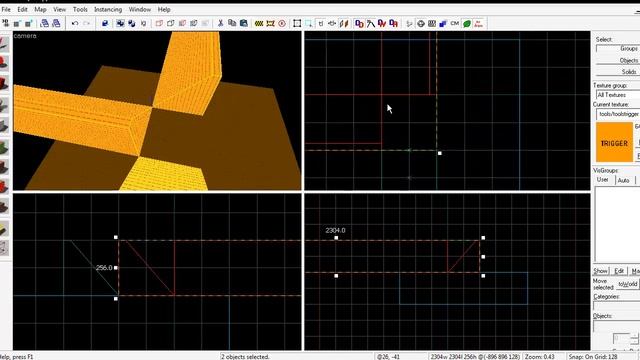
Task: Set selection mode to Groups
Action: tap(618, 48)
